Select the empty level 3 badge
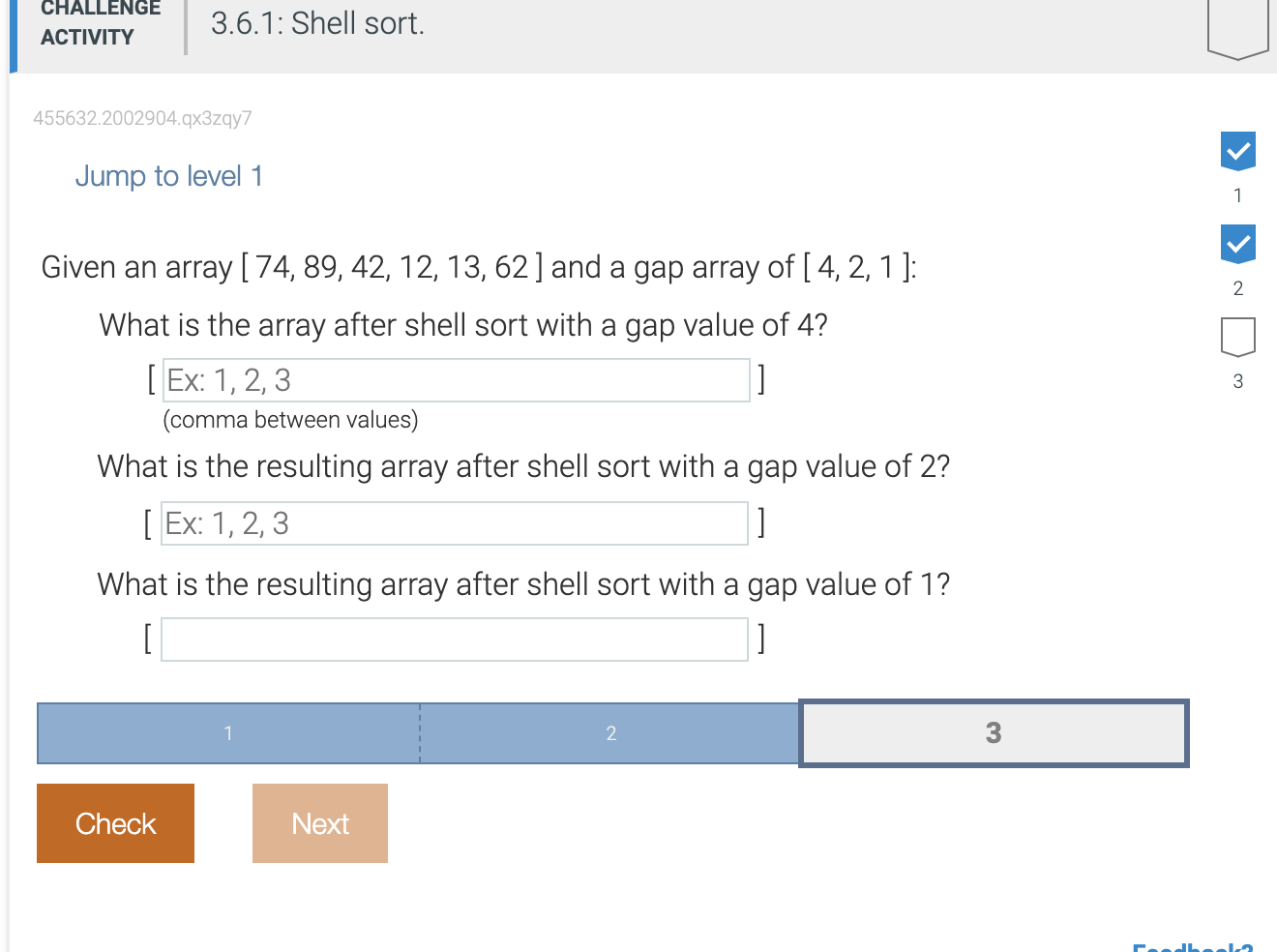1277x952 pixels. [1237, 336]
